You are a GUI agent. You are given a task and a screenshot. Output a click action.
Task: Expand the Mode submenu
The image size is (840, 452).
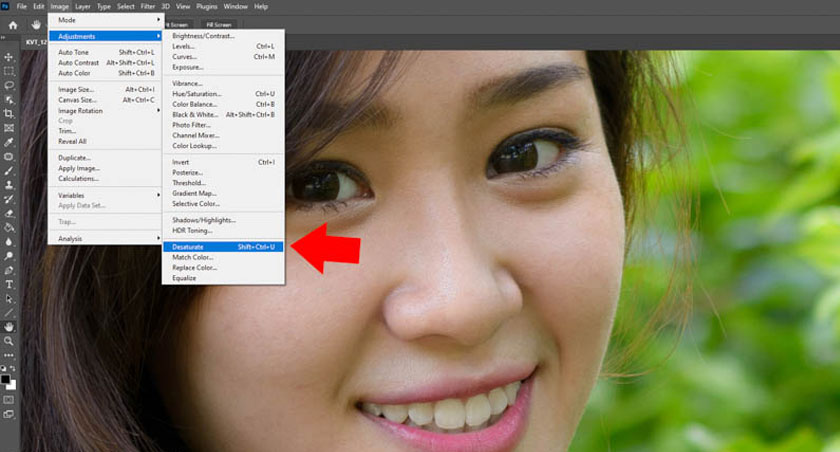pyautogui.click(x=105, y=20)
